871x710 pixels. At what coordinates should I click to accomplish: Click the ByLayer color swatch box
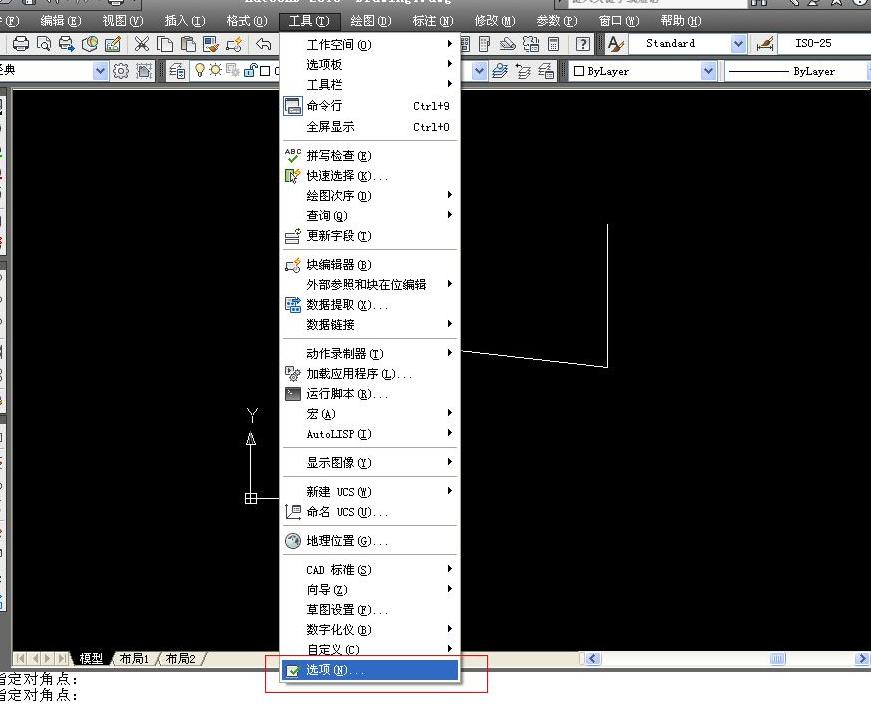[x=579, y=71]
